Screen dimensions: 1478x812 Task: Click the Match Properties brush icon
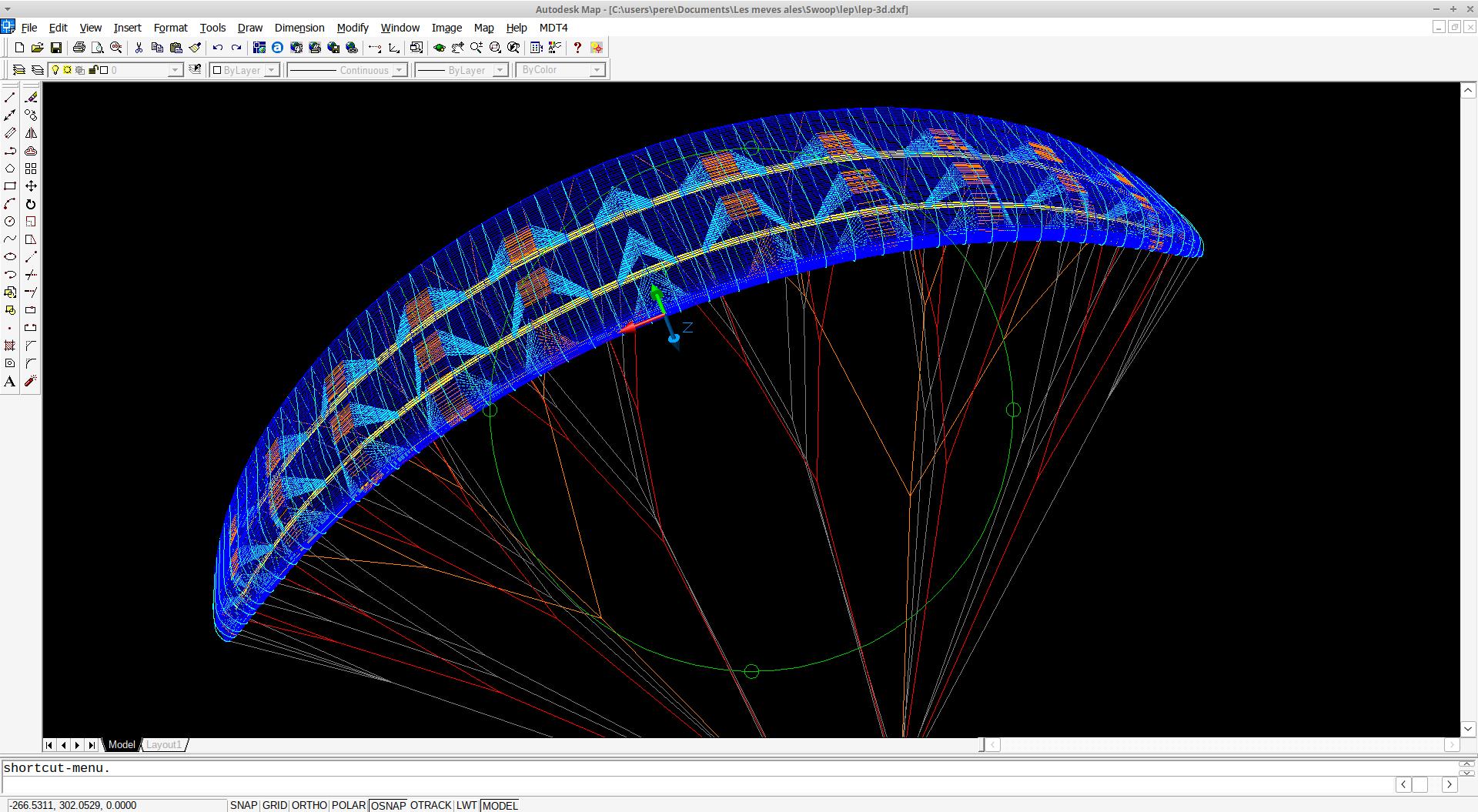[x=195, y=48]
